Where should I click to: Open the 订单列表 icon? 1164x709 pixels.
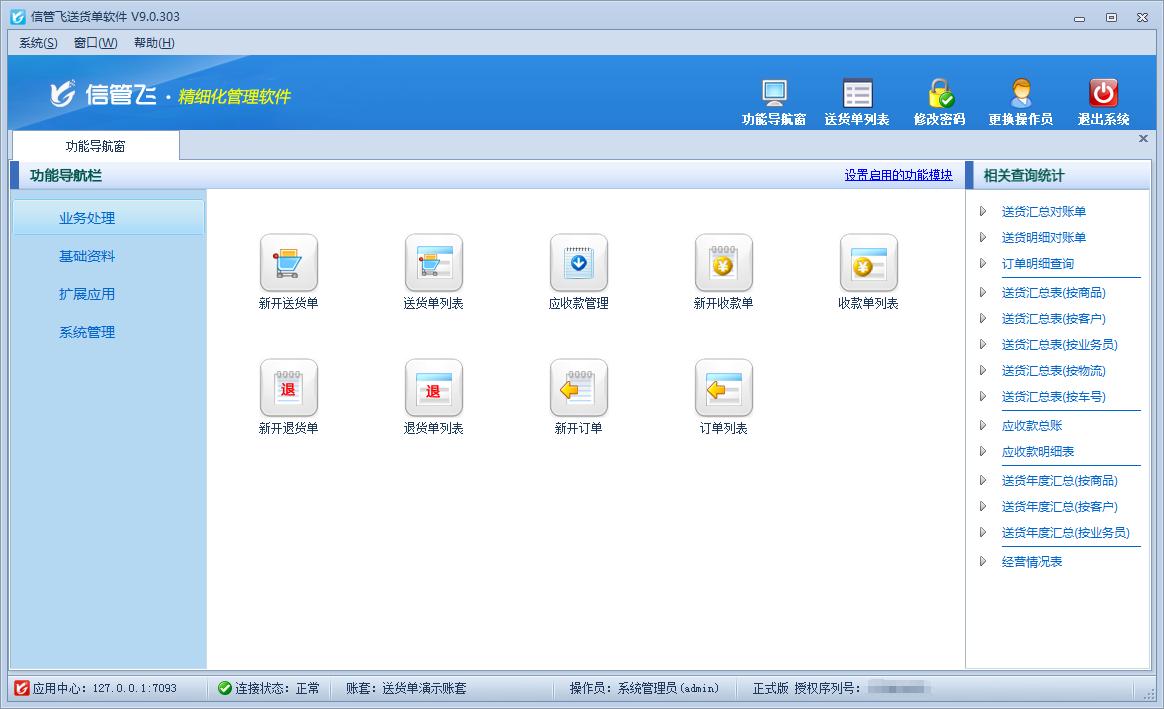pos(723,388)
